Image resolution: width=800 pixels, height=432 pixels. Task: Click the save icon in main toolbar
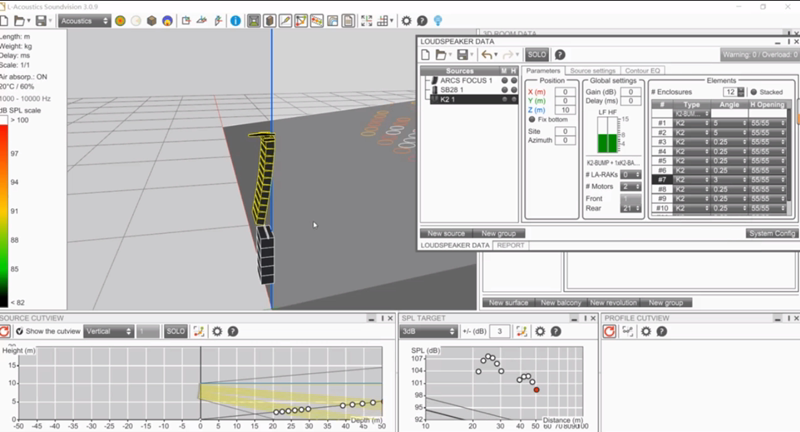40,20
